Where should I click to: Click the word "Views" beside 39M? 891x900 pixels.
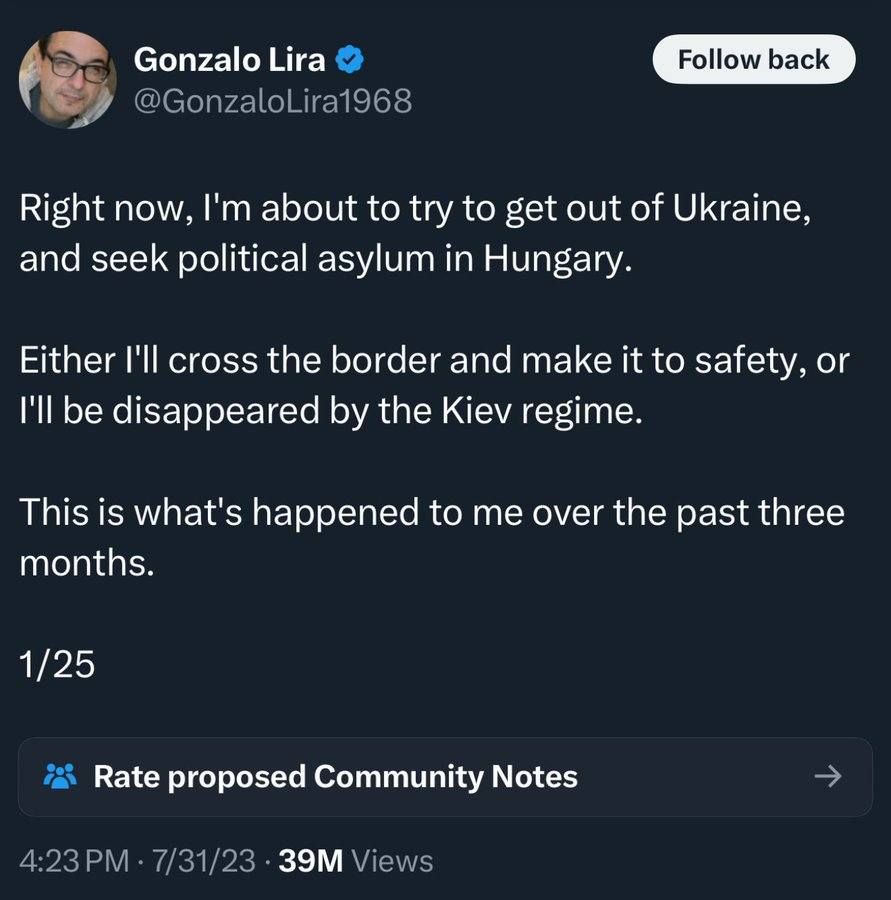(393, 861)
